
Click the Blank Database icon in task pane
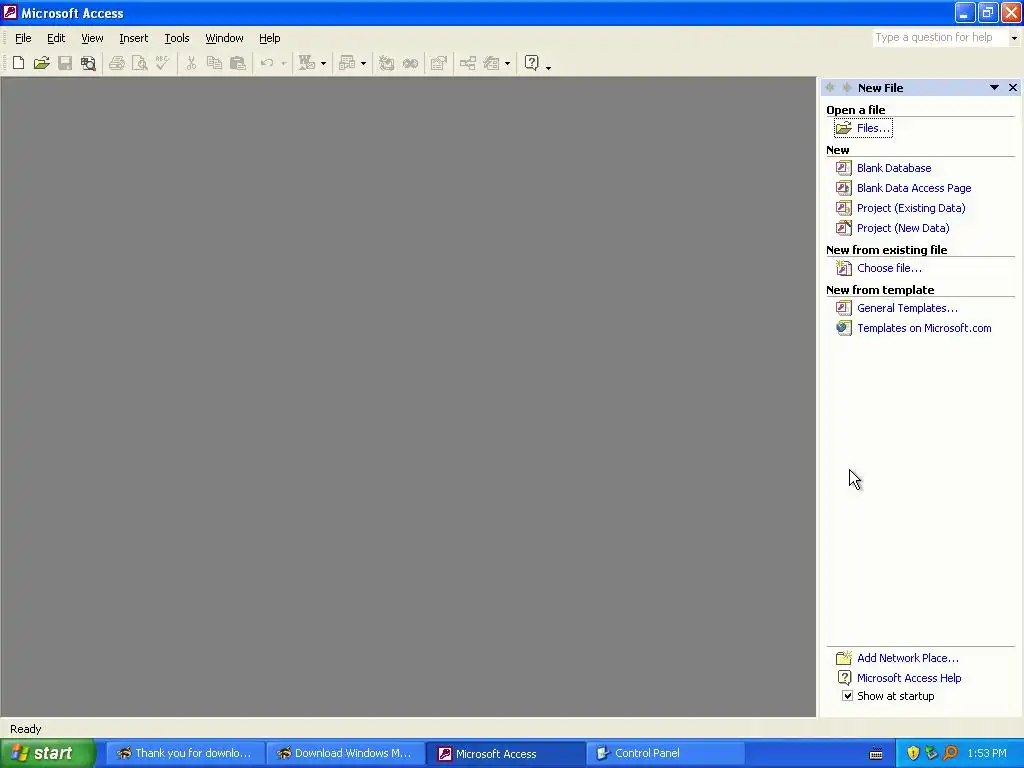click(x=844, y=168)
